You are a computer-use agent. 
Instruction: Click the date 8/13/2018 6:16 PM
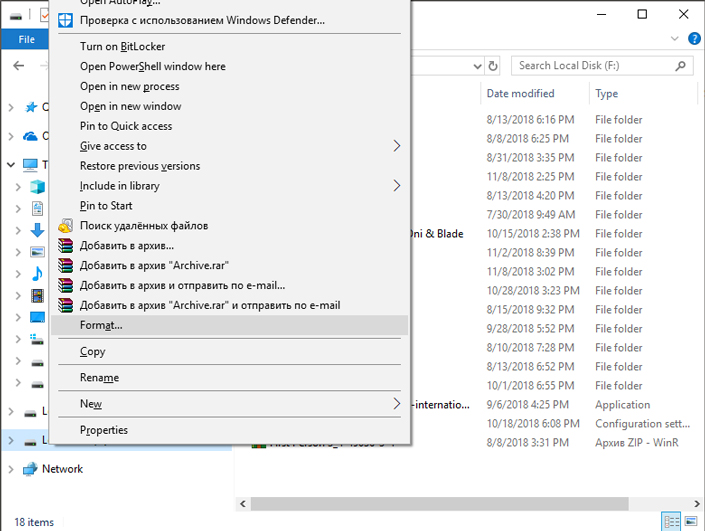pyautogui.click(x=531, y=120)
